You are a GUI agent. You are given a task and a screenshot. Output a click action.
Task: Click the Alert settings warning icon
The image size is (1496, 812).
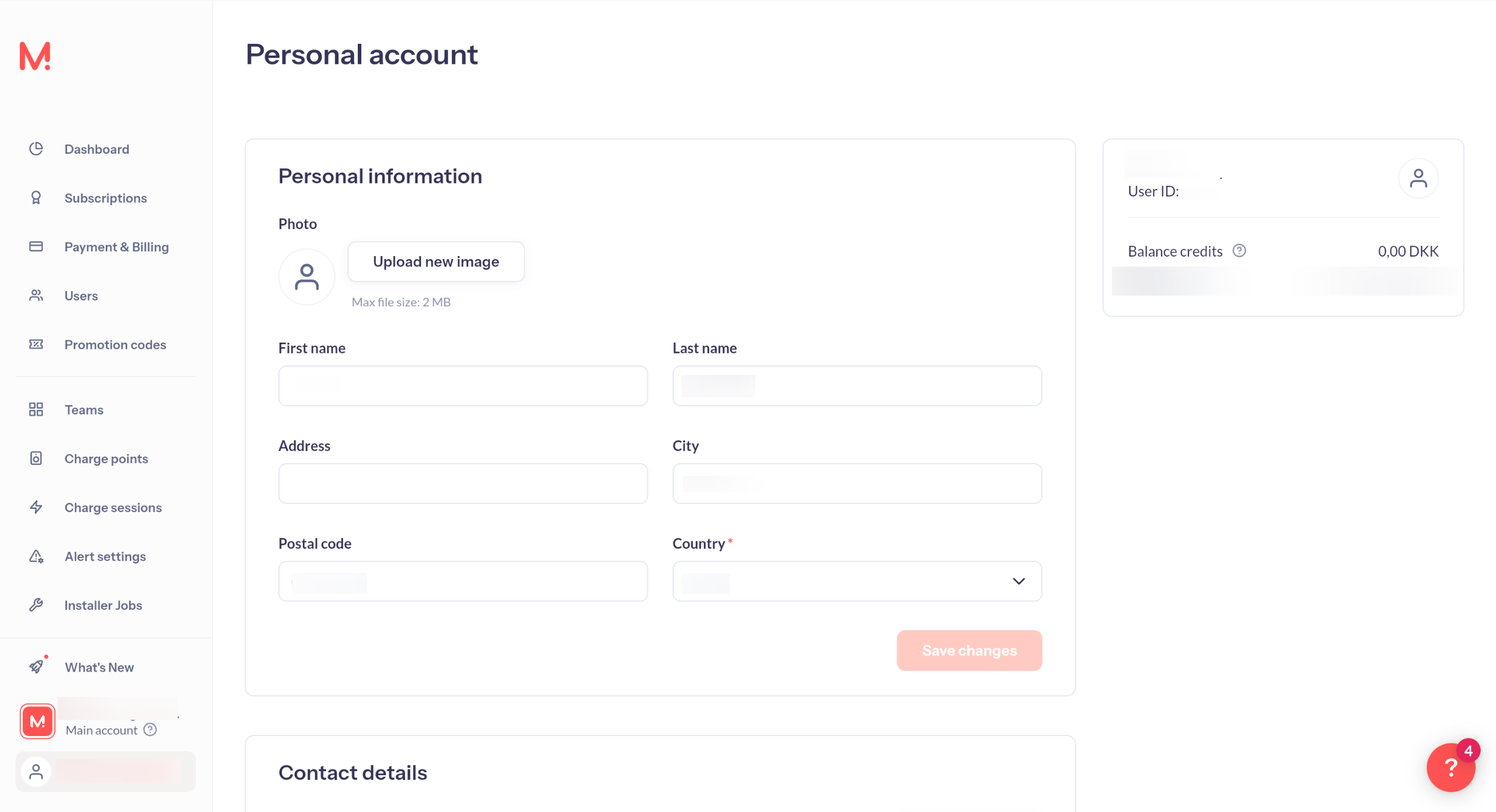(x=36, y=556)
